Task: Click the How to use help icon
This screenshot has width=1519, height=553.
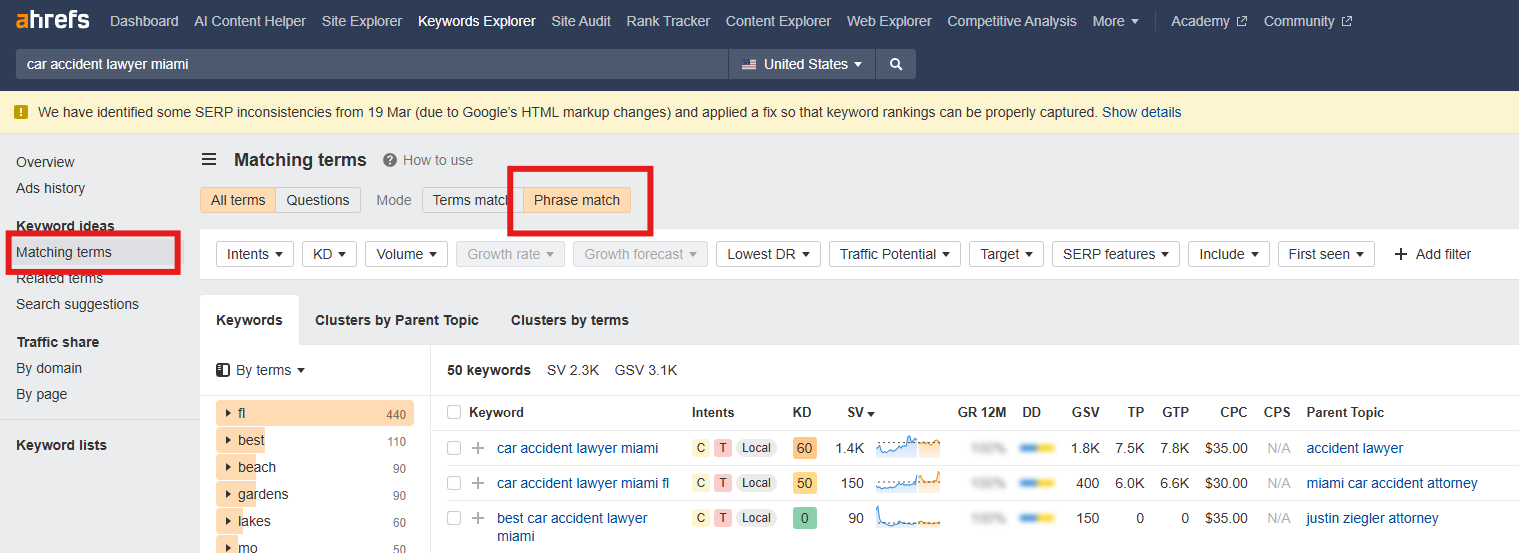Action: 390,160
